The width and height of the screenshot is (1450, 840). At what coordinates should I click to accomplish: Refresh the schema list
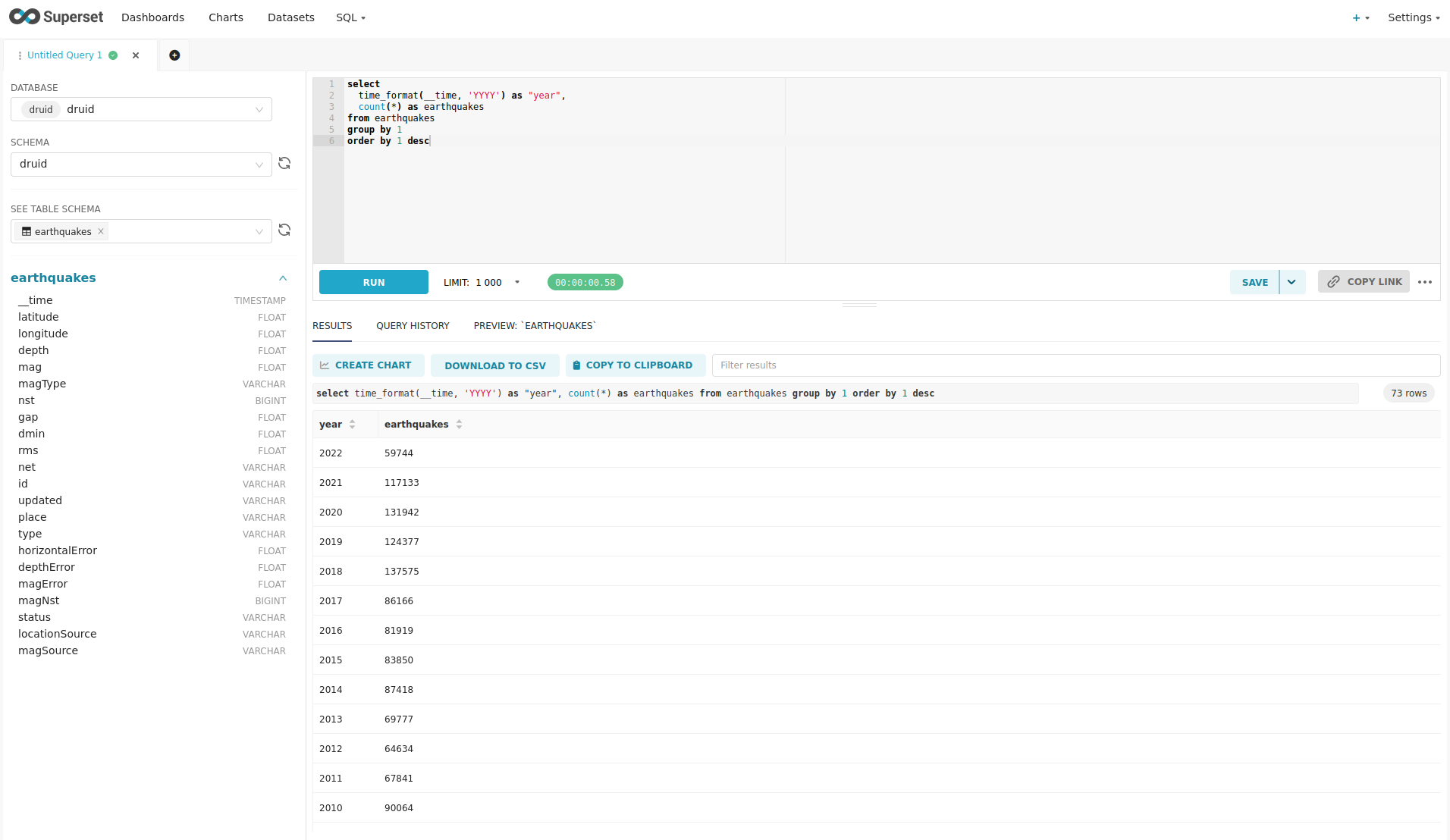[284, 164]
